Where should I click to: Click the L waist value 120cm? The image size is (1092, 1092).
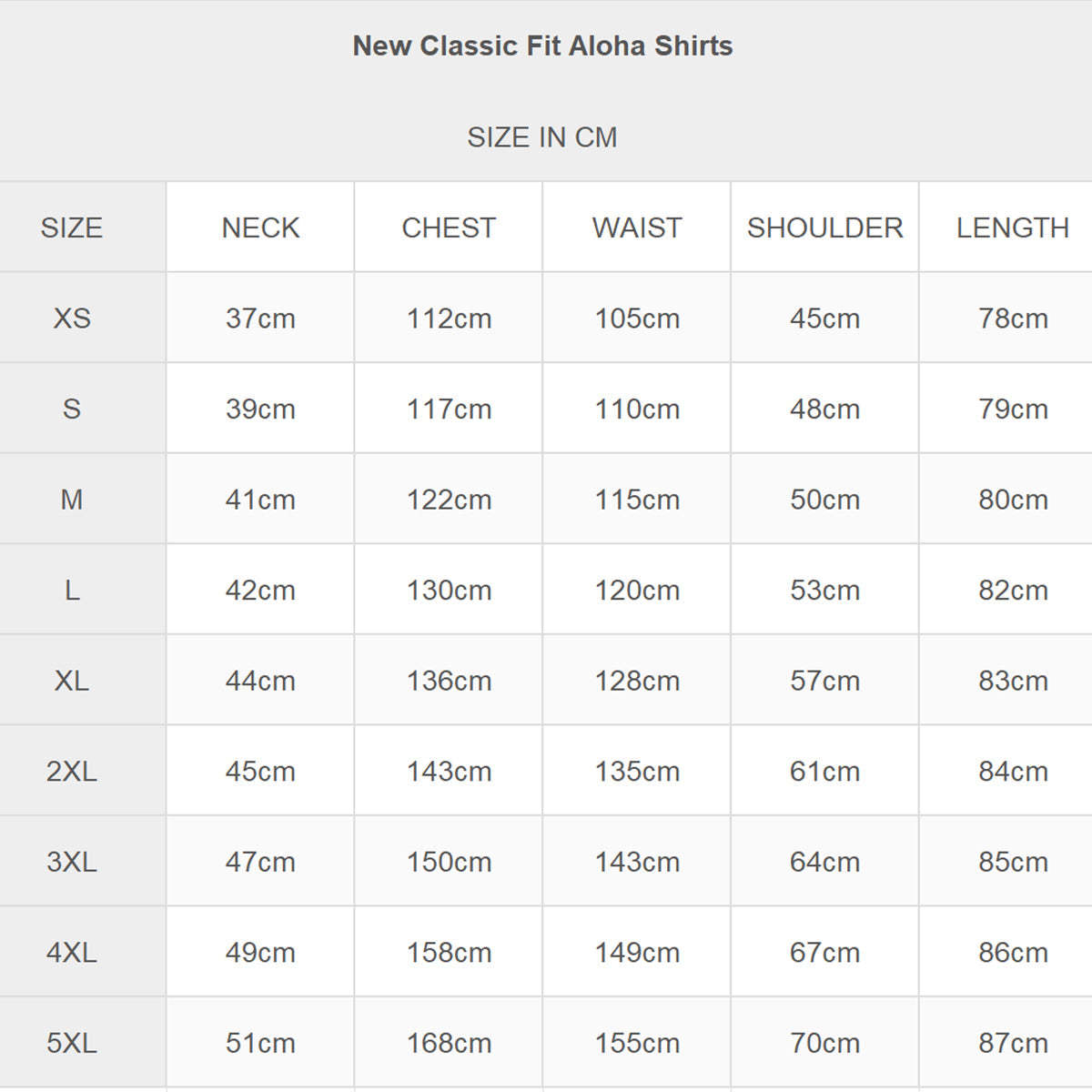637,591
